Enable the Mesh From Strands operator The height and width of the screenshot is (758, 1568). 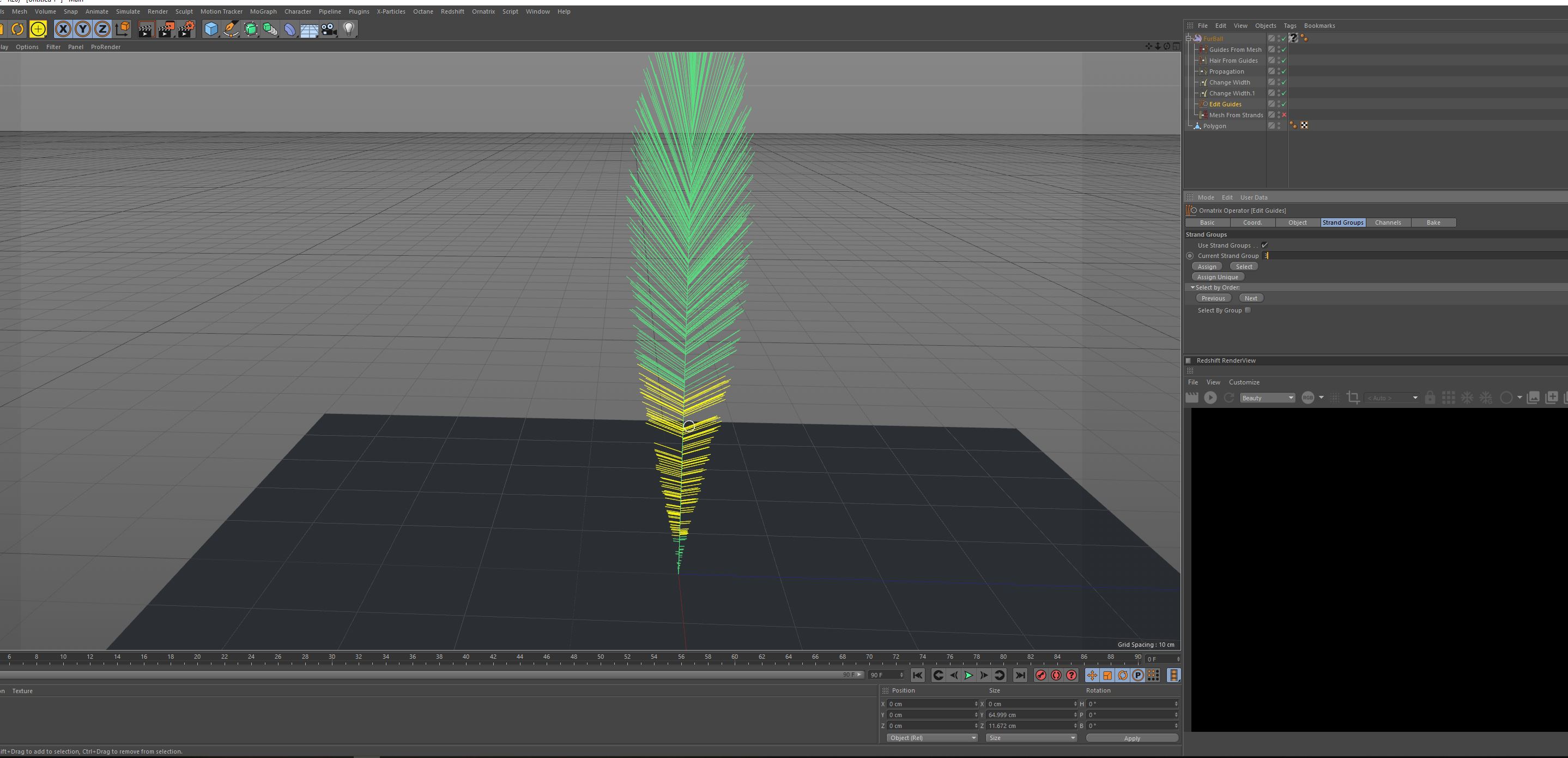coord(1284,115)
